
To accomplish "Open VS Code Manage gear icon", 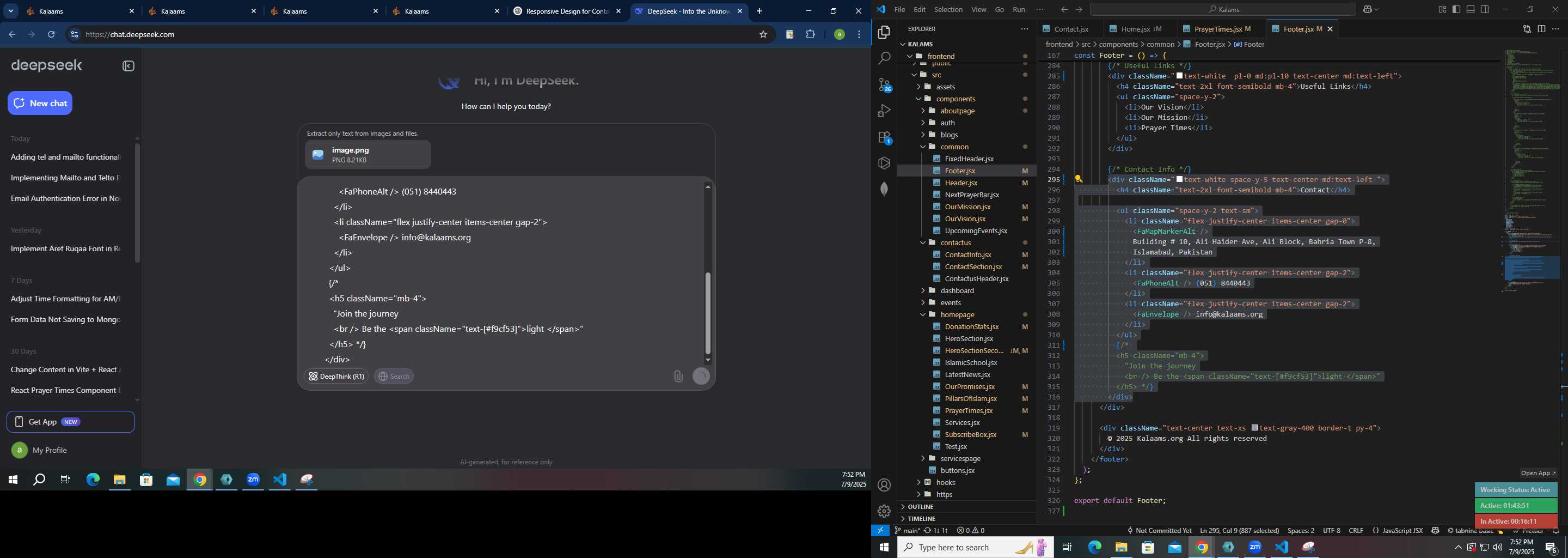I will click(884, 511).
